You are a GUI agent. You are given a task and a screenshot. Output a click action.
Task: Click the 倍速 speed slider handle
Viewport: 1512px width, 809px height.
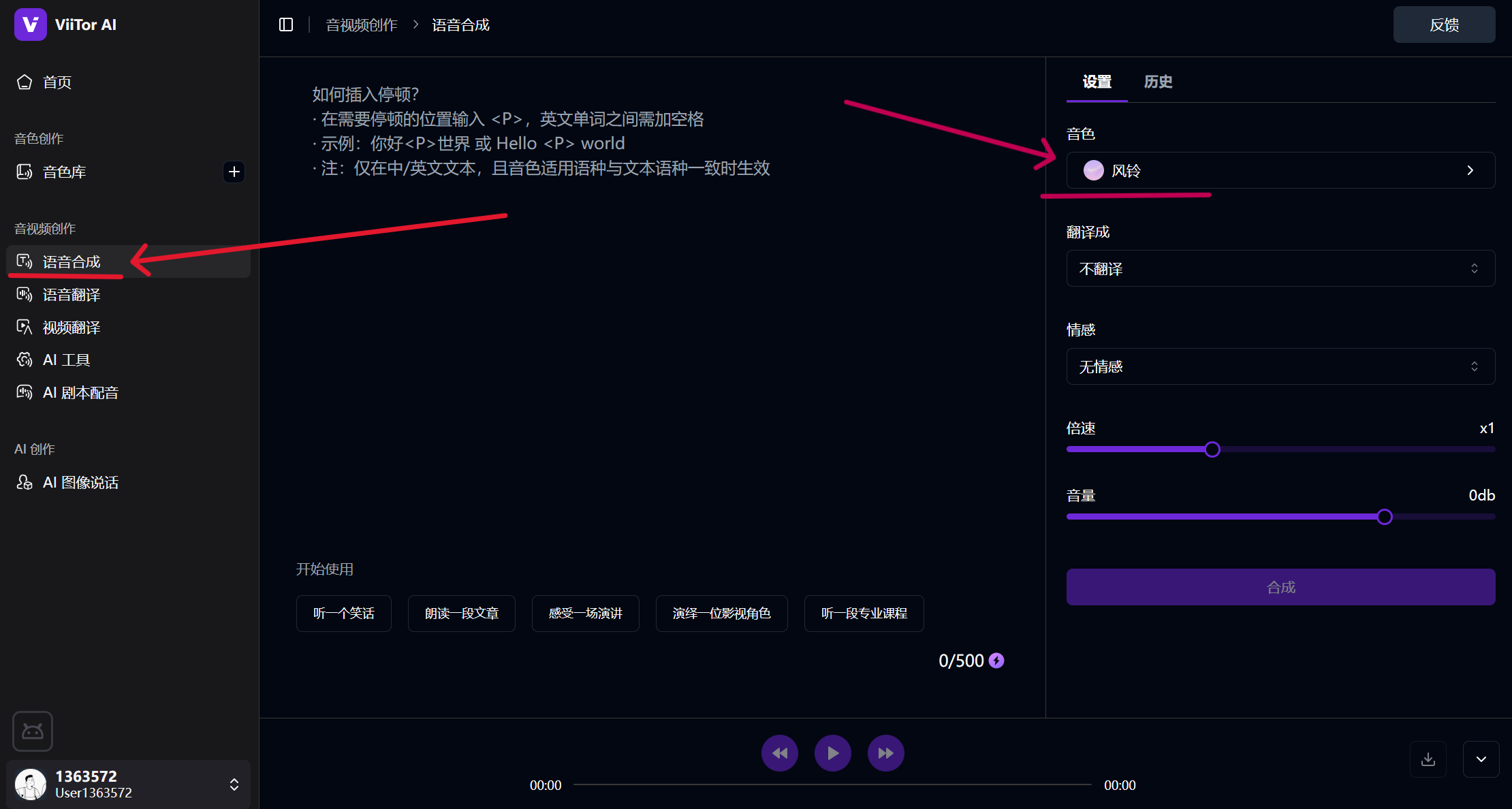(1212, 449)
